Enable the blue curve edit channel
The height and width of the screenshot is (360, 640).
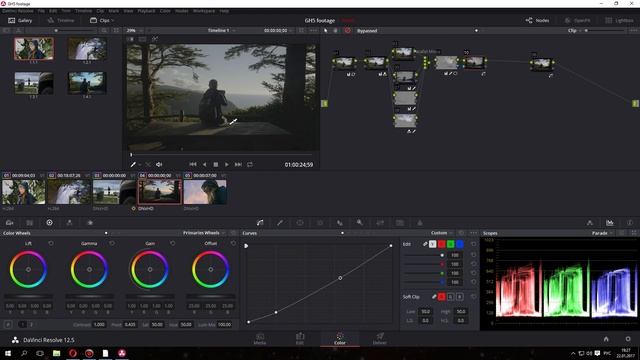(x=460, y=244)
